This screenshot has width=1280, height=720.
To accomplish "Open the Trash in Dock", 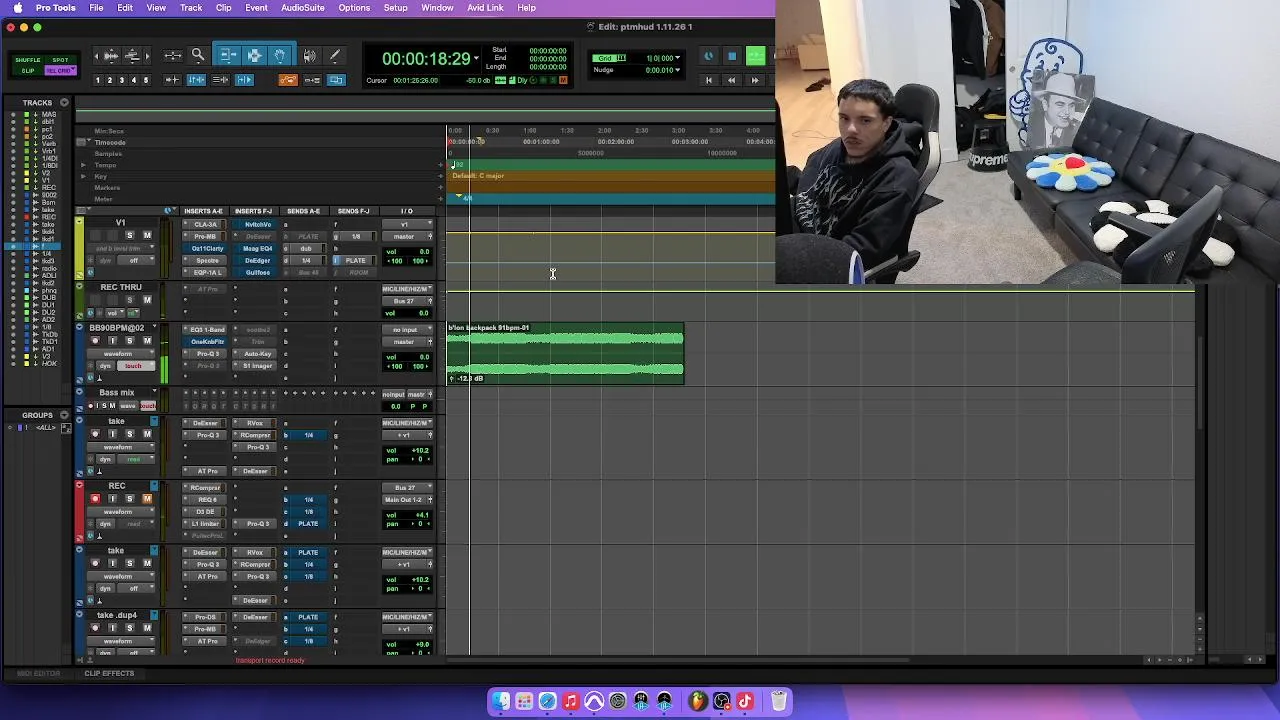I will [779, 701].
